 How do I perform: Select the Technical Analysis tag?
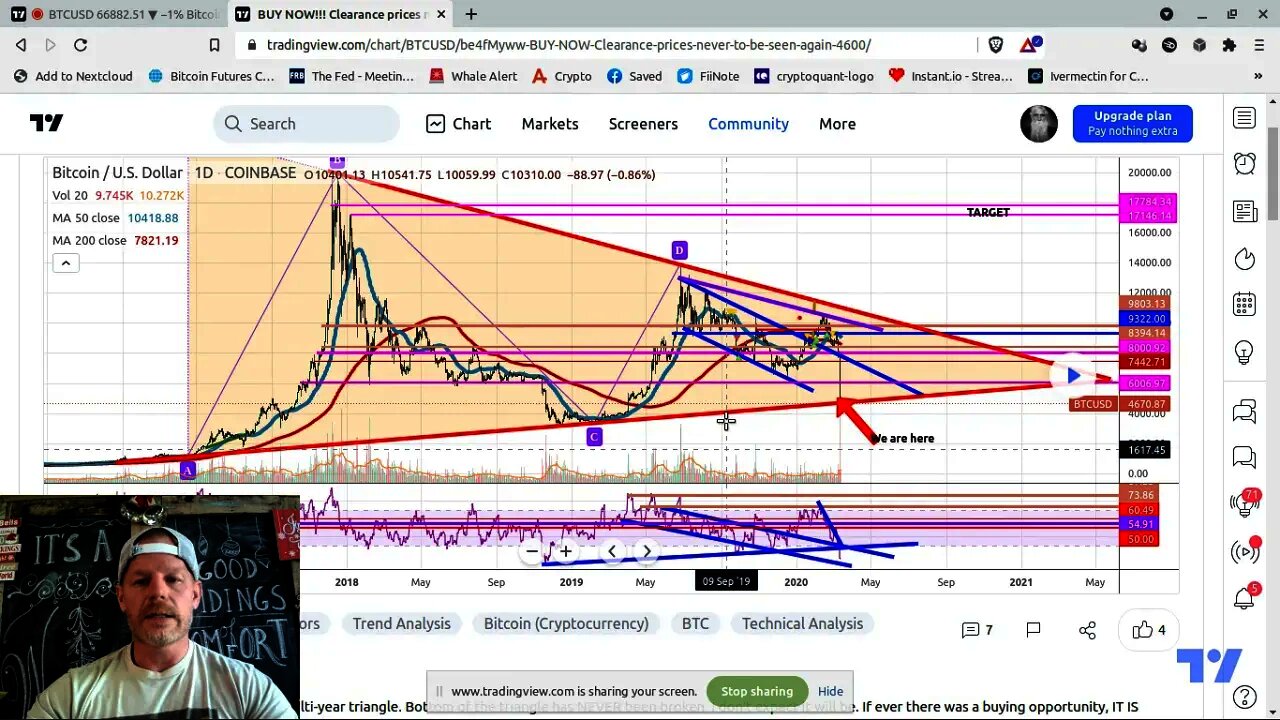[802, 623]
